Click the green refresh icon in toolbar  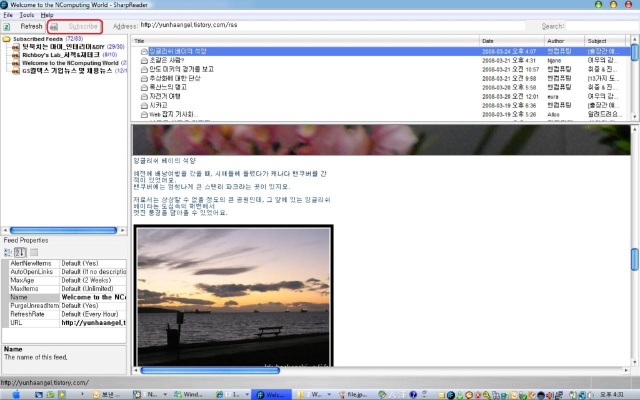pyautogui.click(x=7, y=27)
